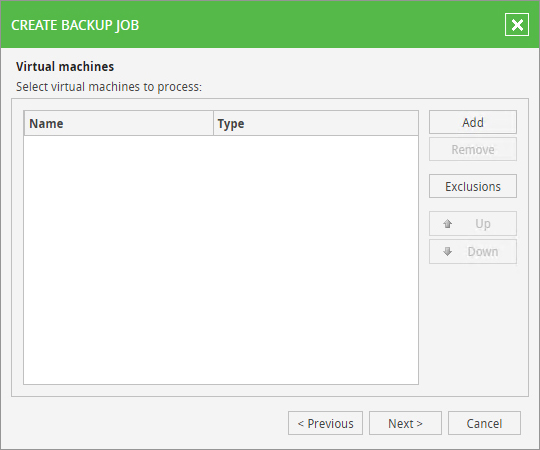Image resolution: width=540 pixels, height=450 pixels.
Task: Click the up arrow icon
Action: [x=448, y=224]
